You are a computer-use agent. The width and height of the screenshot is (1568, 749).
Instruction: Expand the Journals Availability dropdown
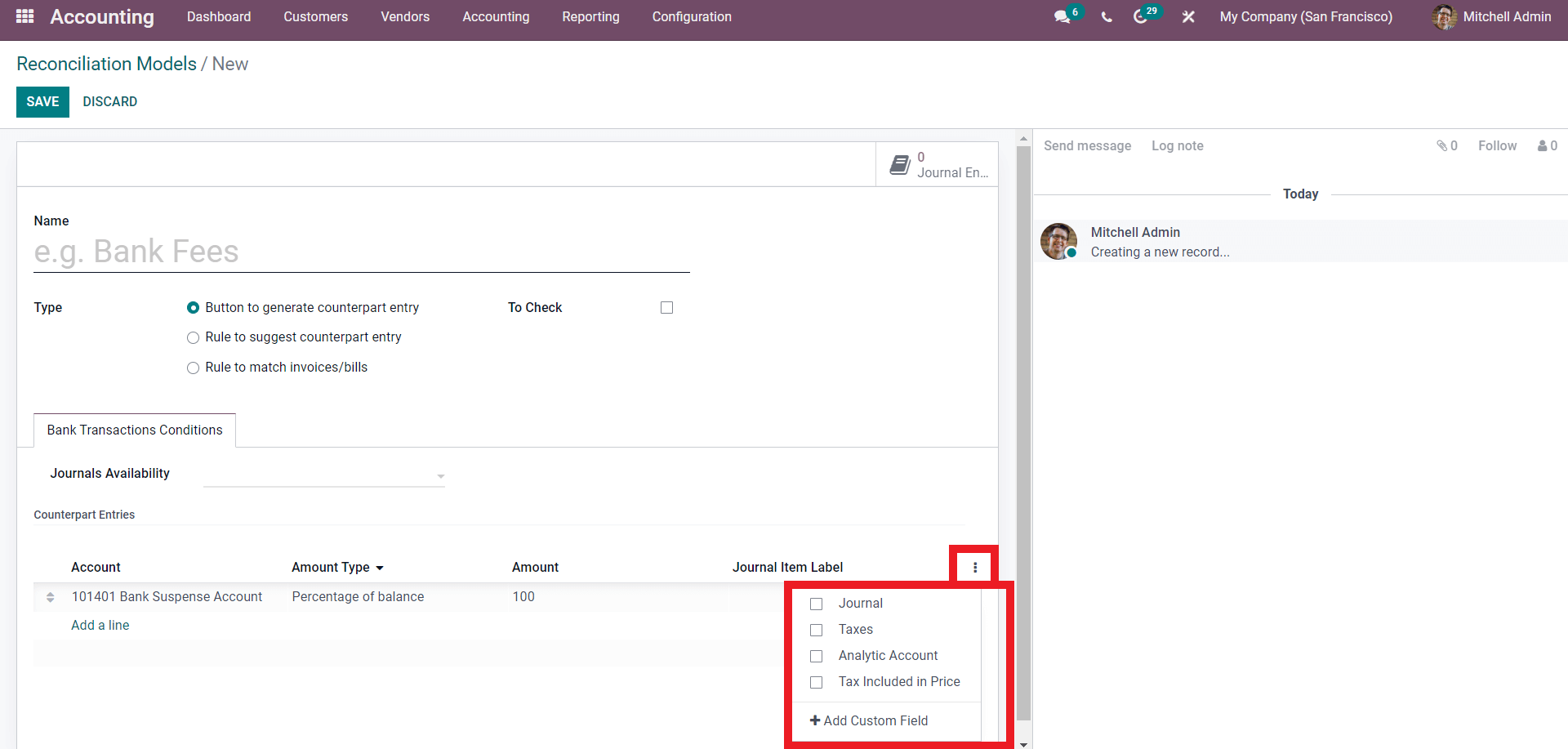tap(324, 475)
